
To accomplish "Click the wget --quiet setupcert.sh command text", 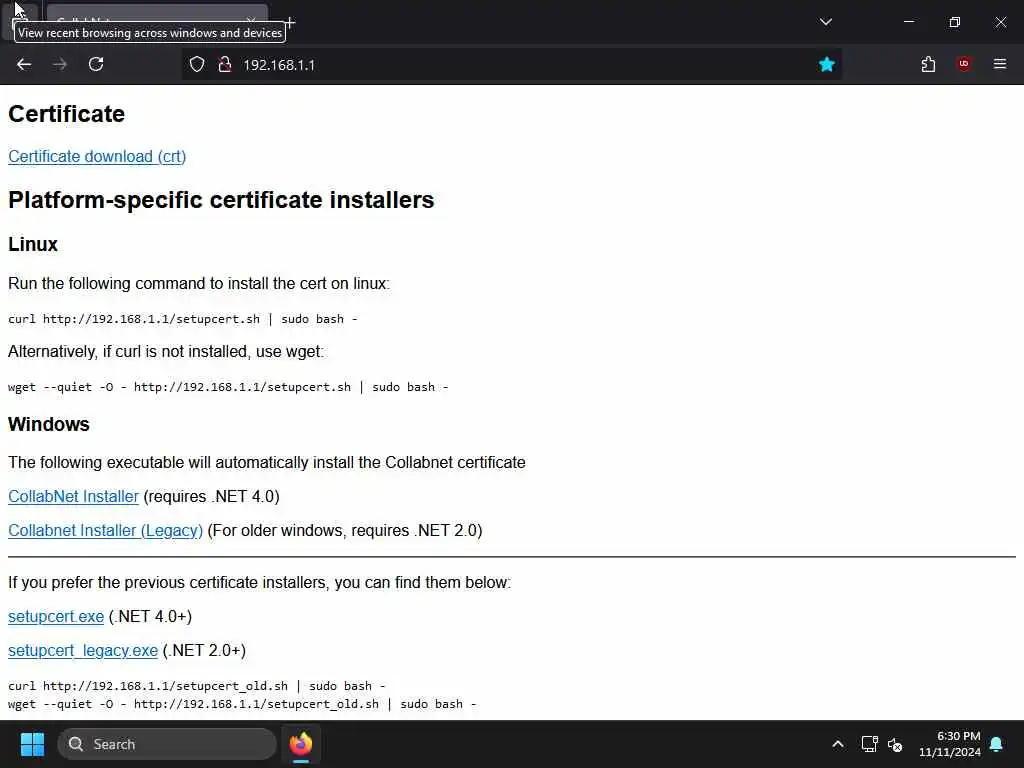I will tap(229, 387).
